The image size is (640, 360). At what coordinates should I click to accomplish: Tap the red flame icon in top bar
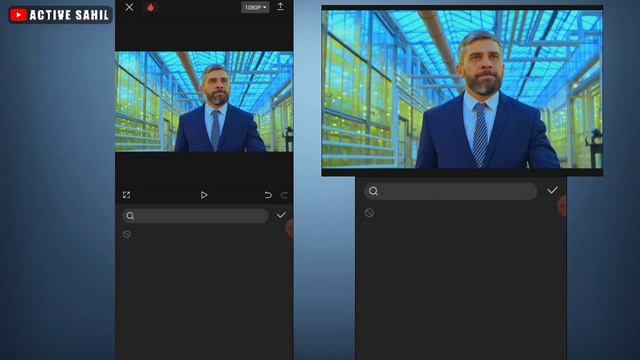point(151,7)
